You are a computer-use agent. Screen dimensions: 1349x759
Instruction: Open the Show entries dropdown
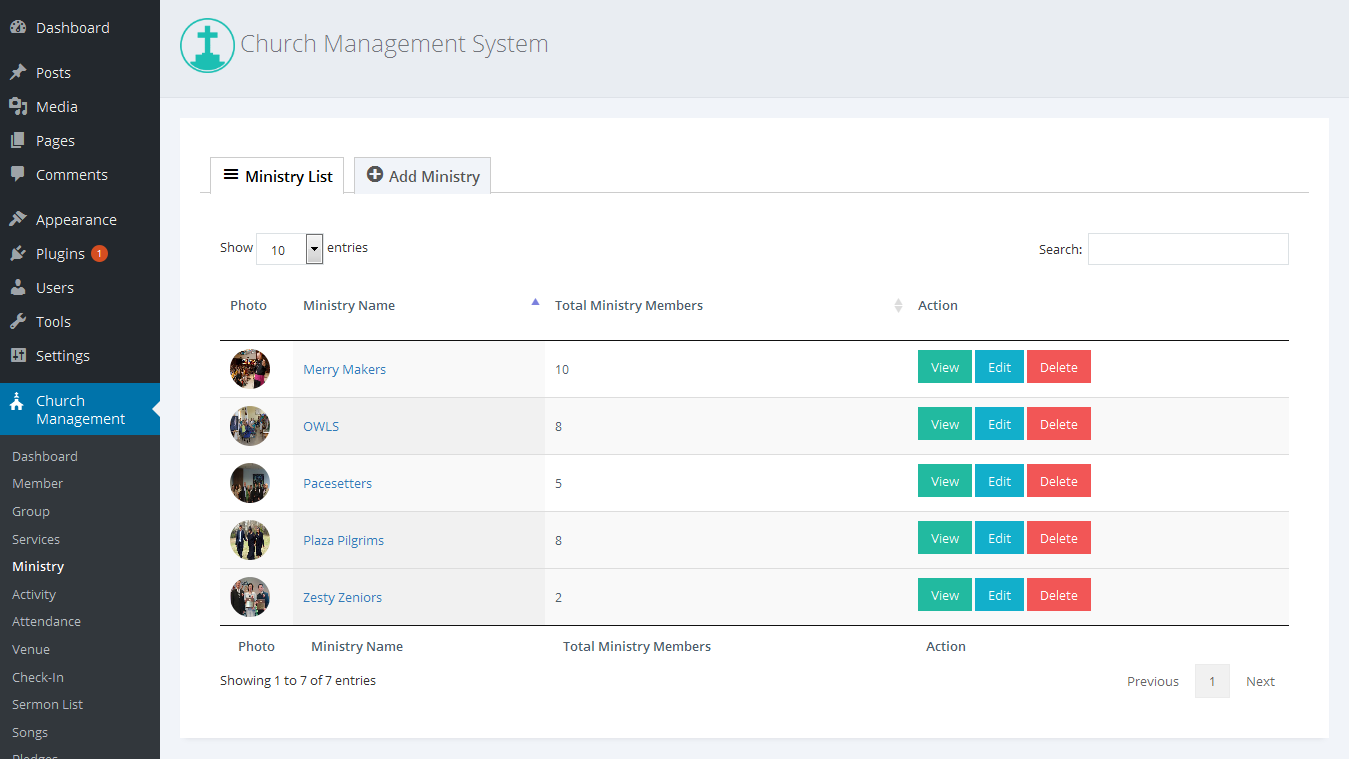click(289, 249)
